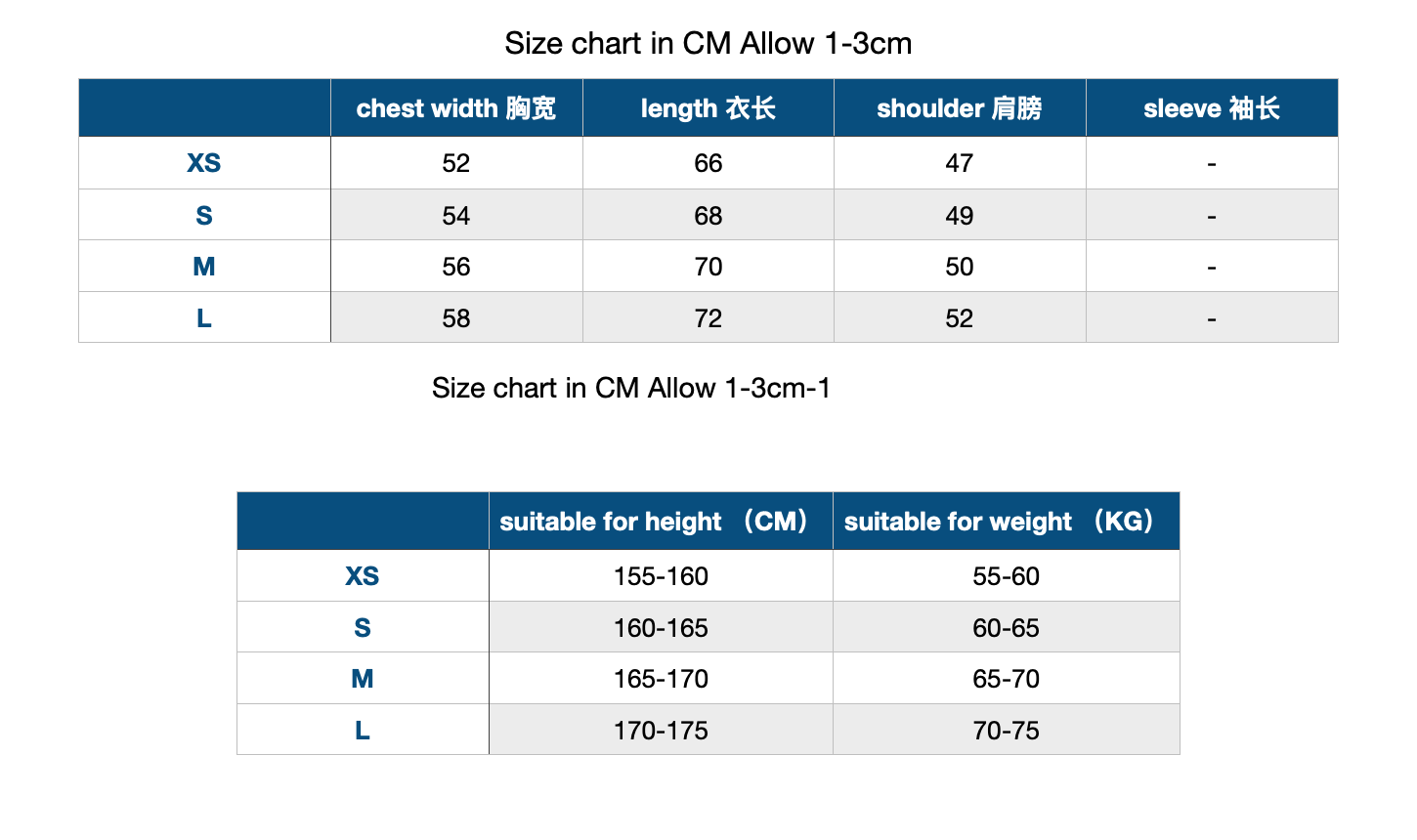Viewport: 1417px width, 840px height.
Task: Select the 'suitable for weight (KG)' header
Action: (1007, 522)
